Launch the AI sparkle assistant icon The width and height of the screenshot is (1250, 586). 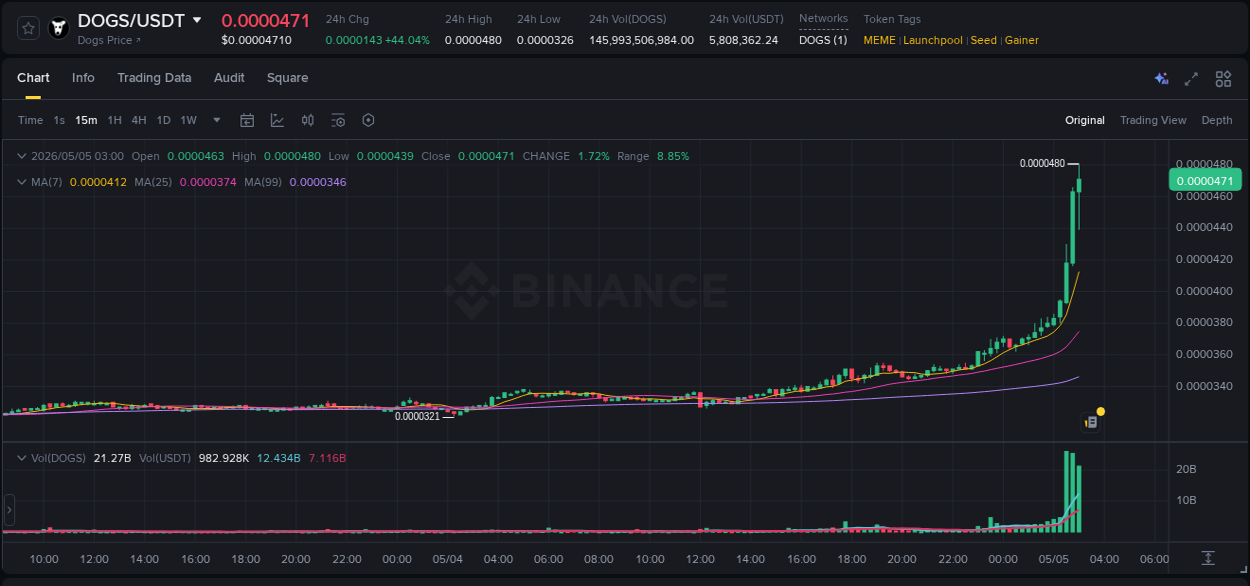coord(1161,78)
